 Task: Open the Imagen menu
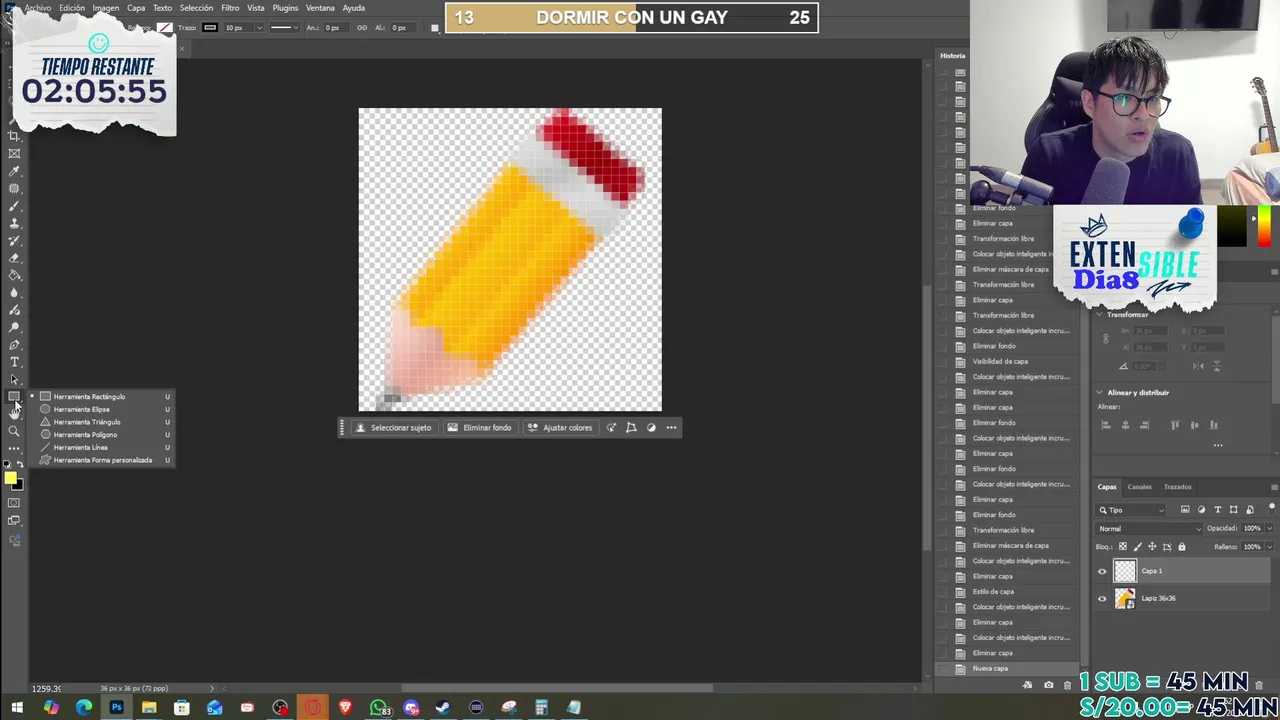106,8
